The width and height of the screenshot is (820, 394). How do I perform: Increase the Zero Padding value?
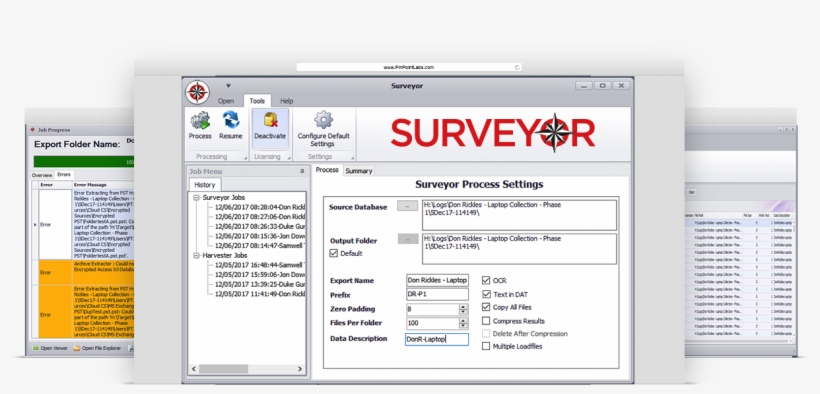[x=463, y=307]
